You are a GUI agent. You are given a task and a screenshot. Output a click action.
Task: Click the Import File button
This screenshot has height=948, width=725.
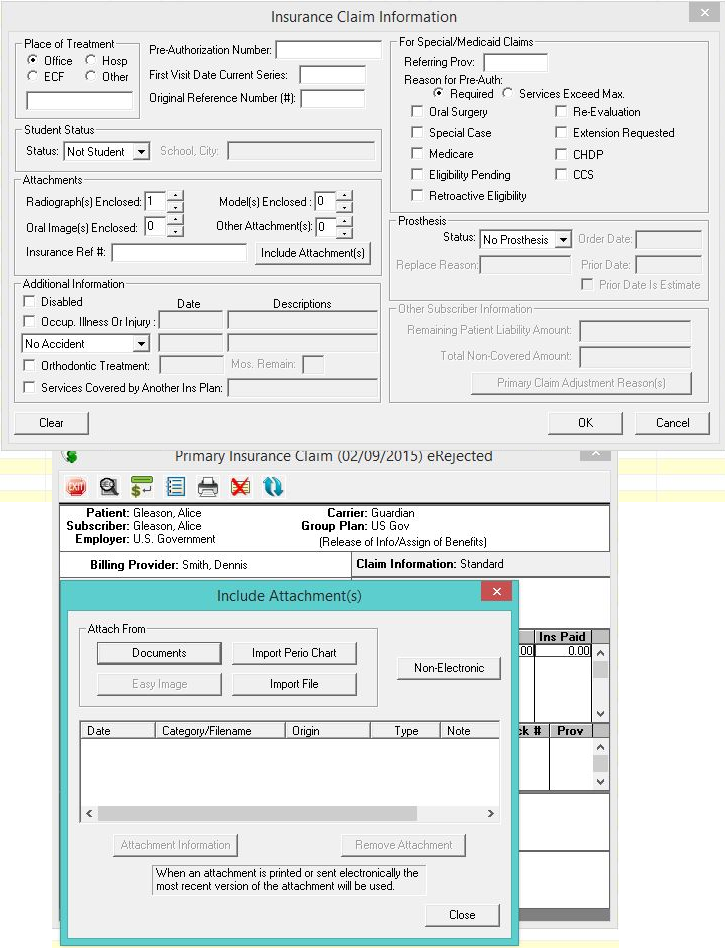pos(294,684)
